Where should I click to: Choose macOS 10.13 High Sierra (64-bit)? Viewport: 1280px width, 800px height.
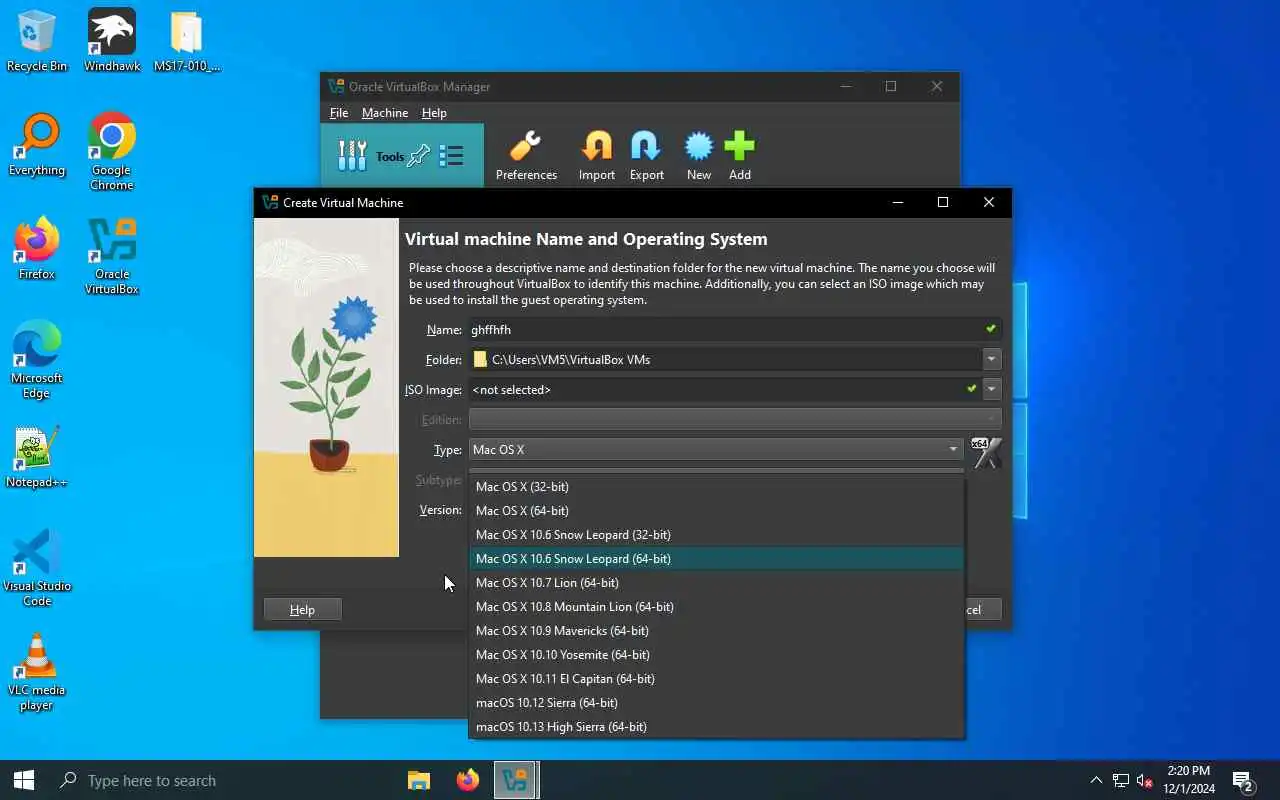click(716, 726)
